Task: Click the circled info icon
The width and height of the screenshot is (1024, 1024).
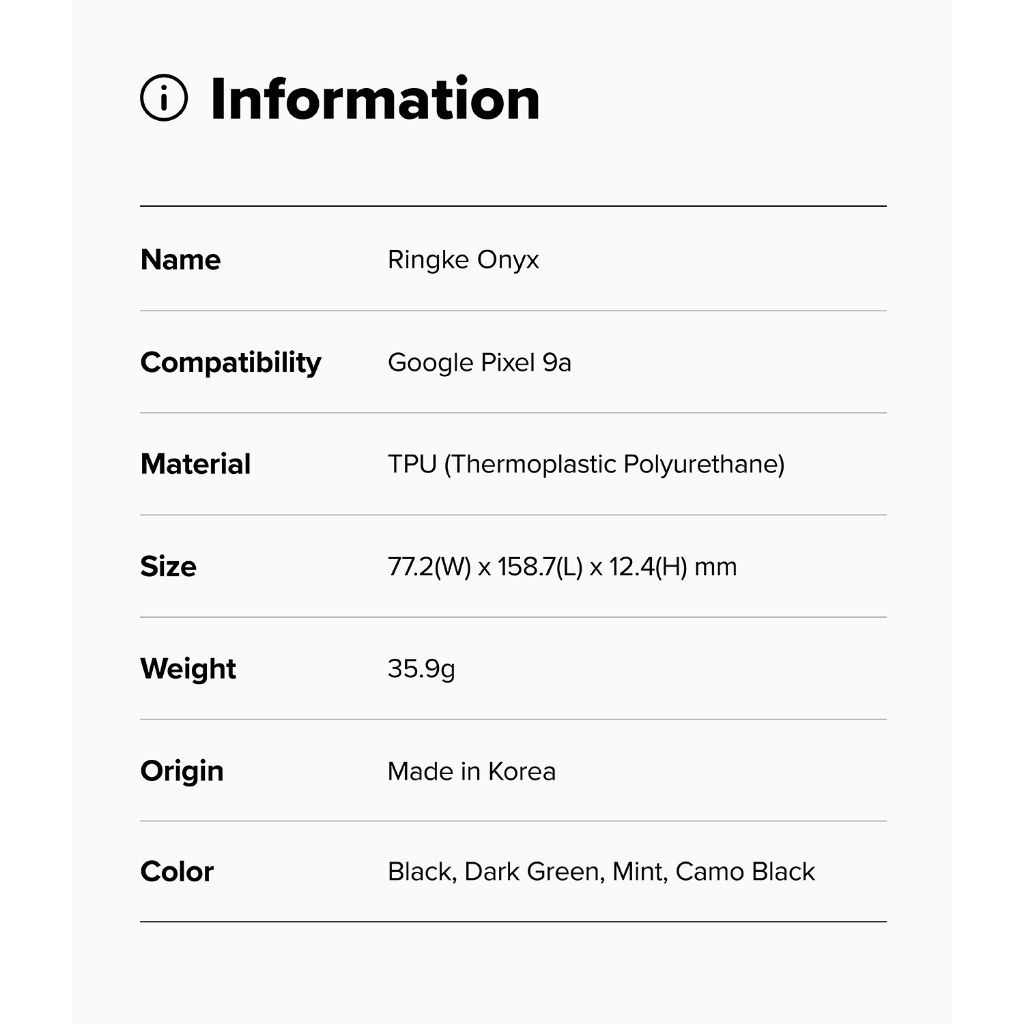Action: pyautogui.click(x=164, y=98)
